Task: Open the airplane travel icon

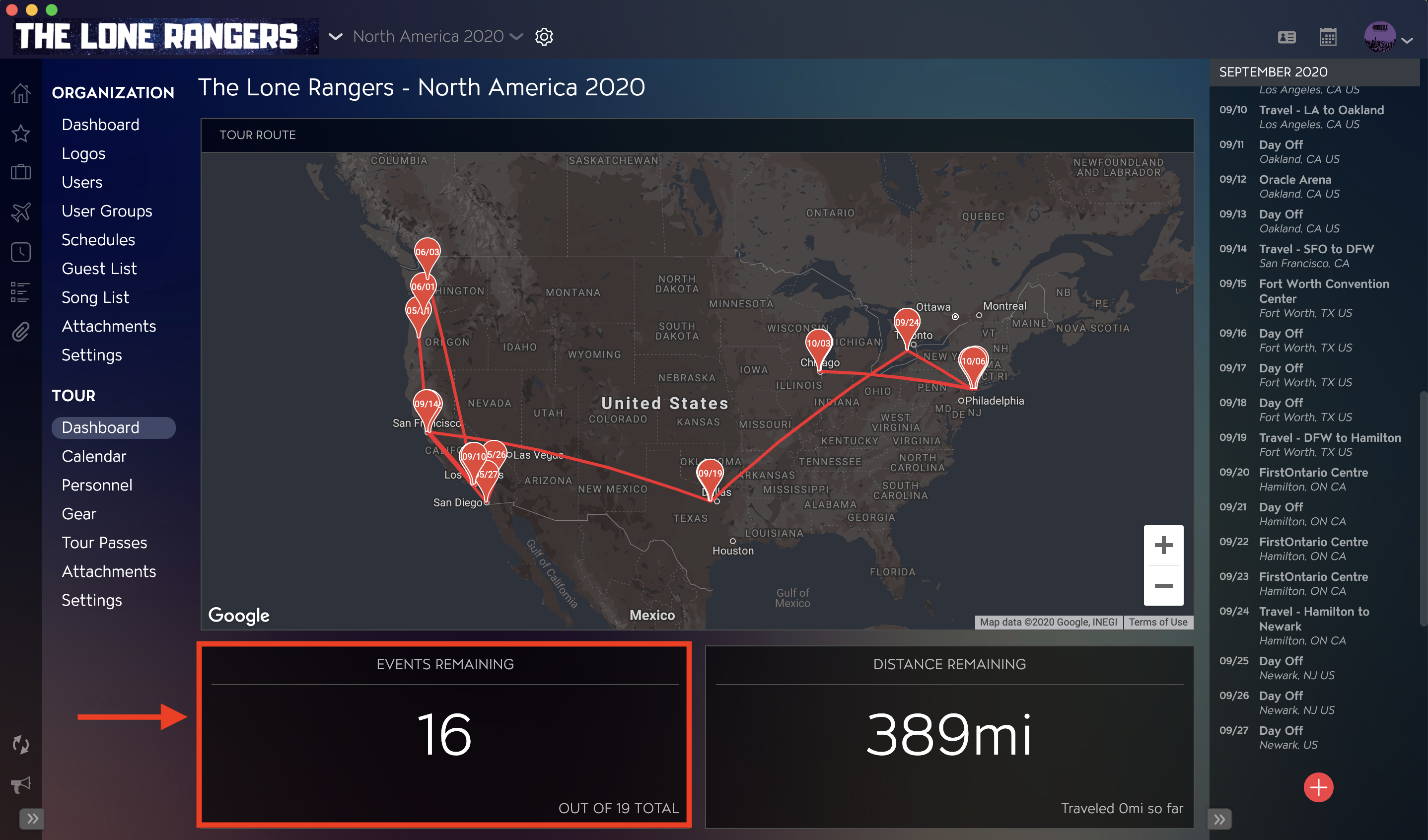Action: 21,212
